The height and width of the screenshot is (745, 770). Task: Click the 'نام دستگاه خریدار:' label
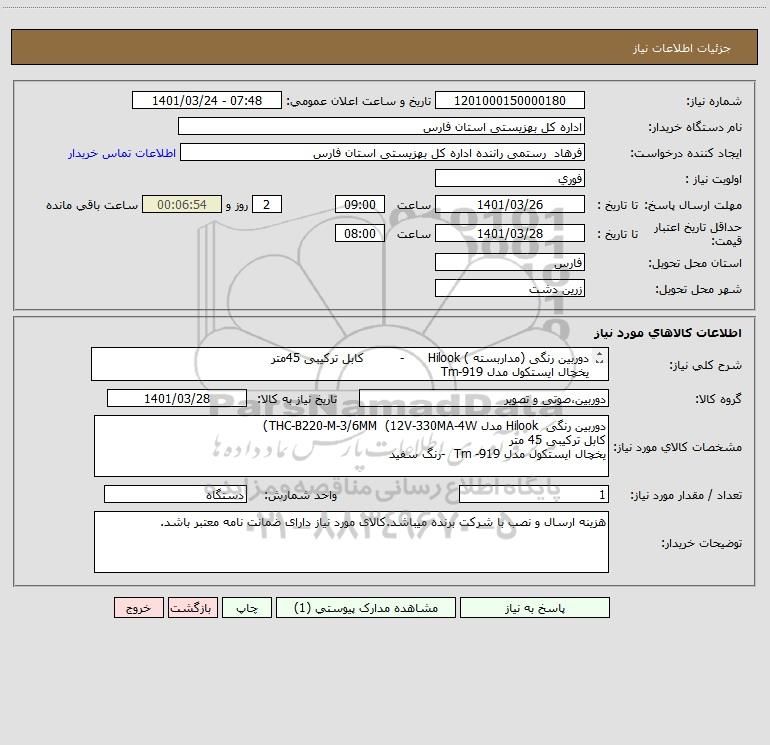click(695, 127)
